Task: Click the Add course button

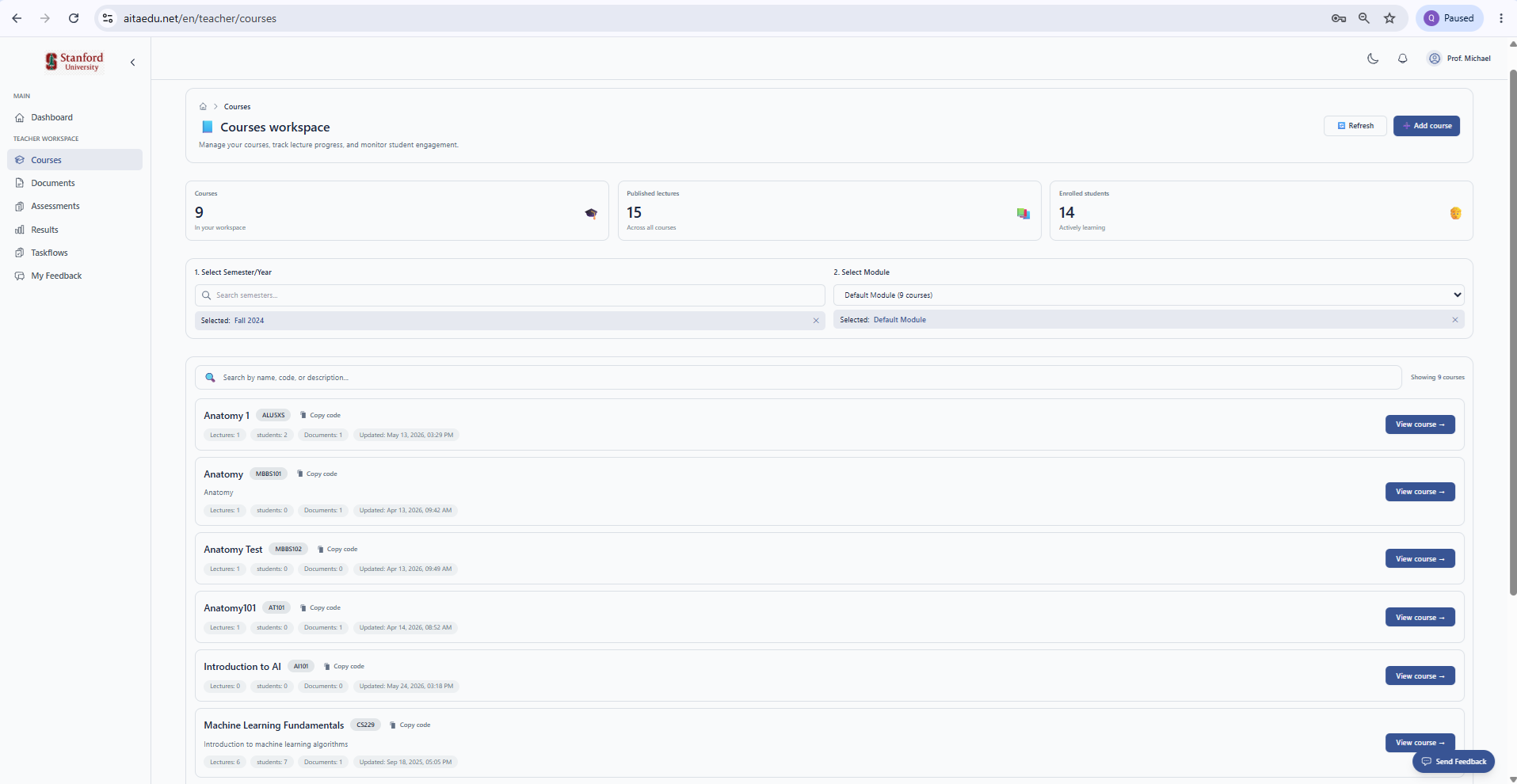Action: (x=1427, y=126)
